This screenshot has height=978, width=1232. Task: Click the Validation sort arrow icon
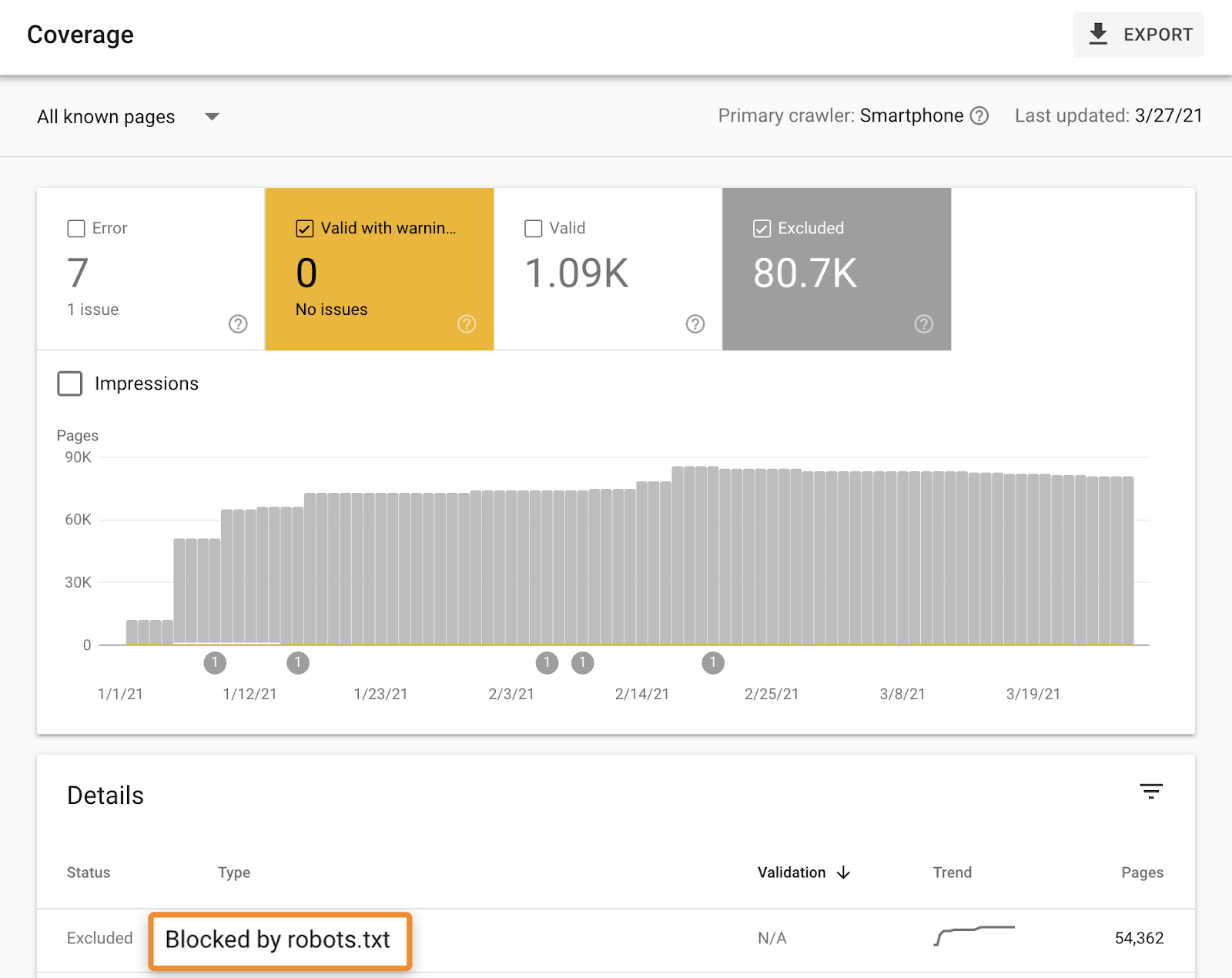(844, 872)
